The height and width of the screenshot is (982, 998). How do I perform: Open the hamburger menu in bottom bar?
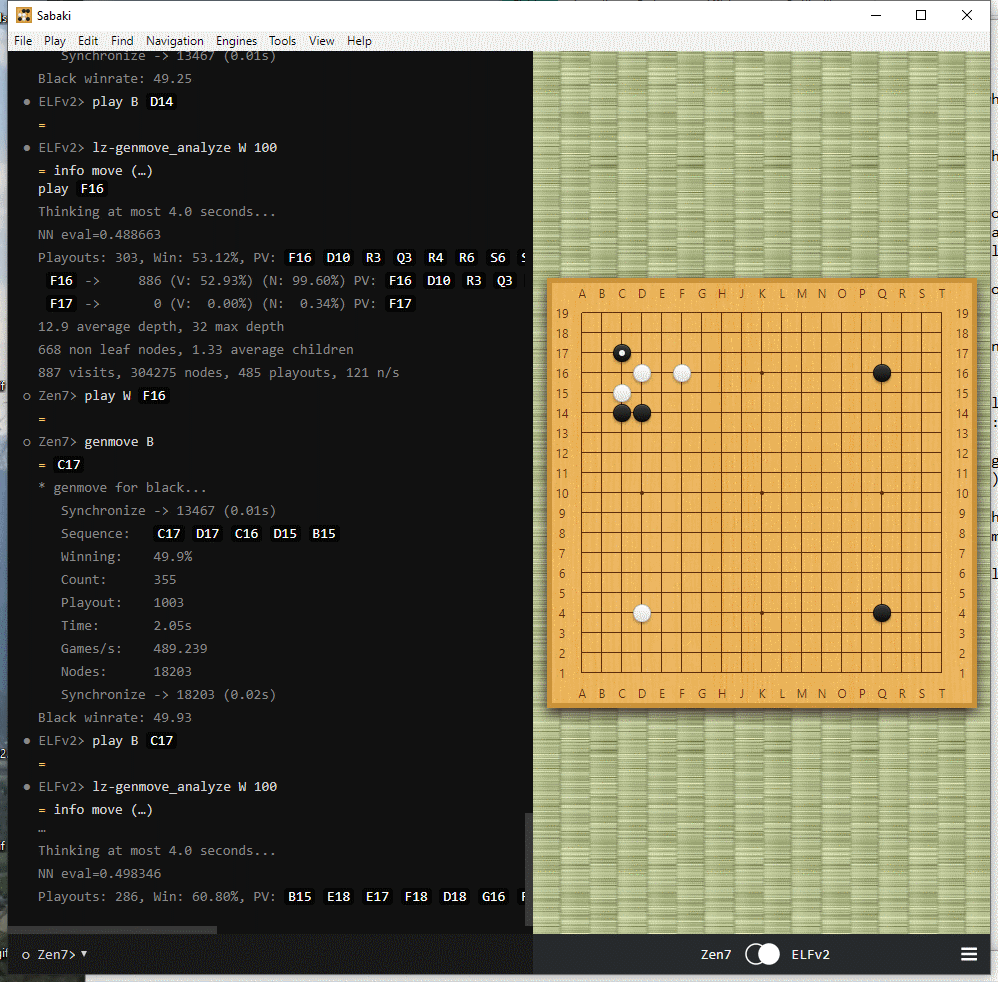(x=968, y=954)
